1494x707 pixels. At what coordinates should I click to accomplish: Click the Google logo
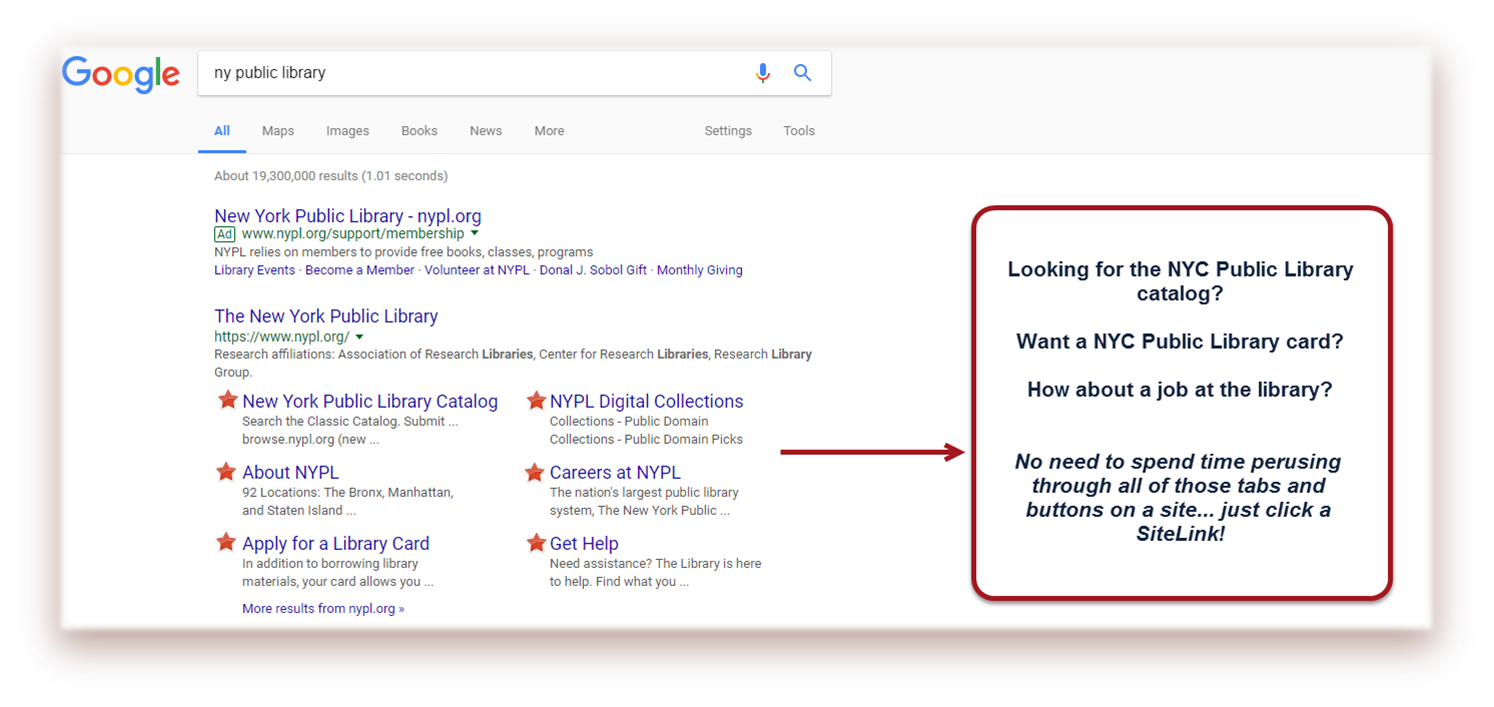121,75
